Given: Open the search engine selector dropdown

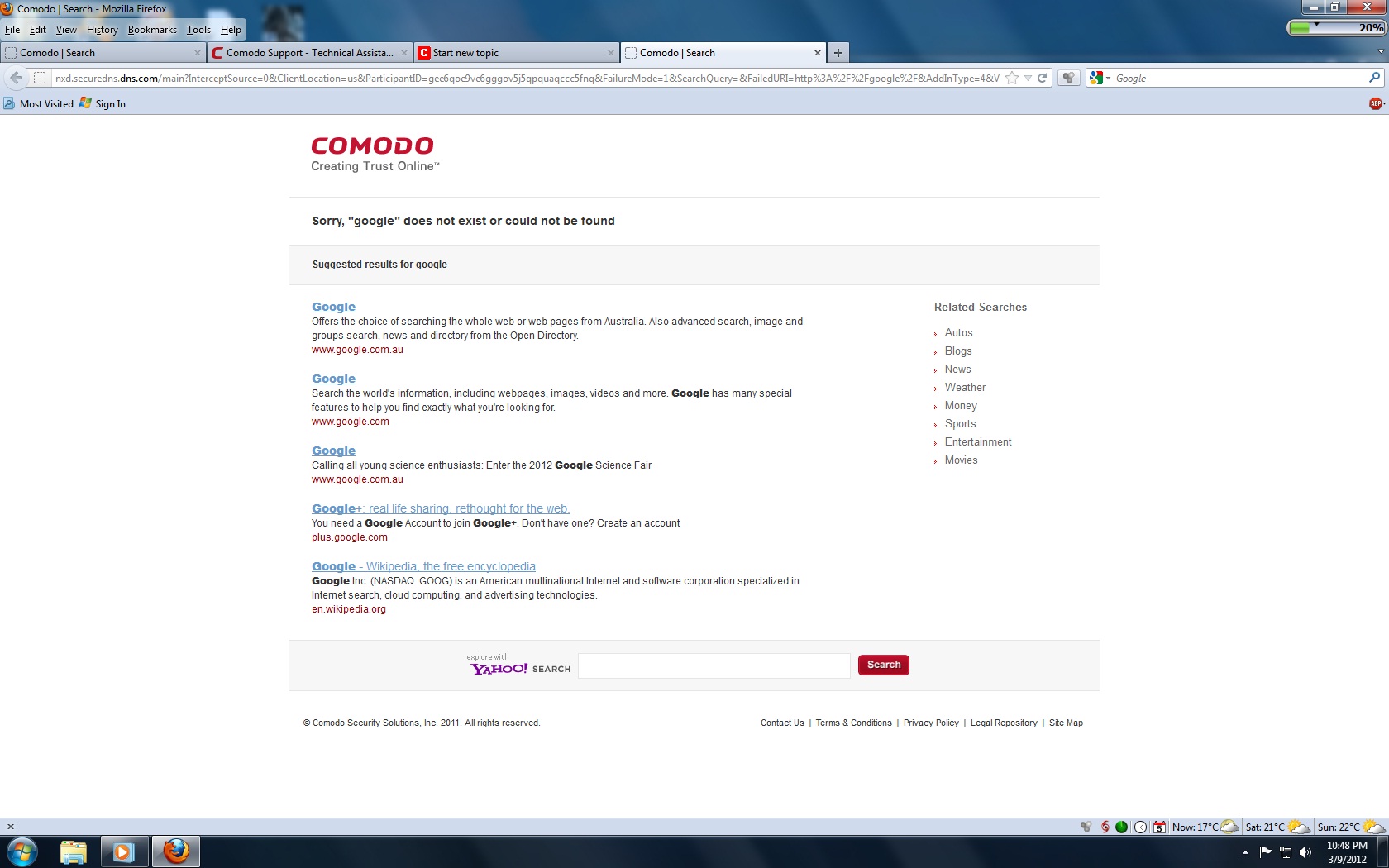Looking at the screenshot, I should click(x=1100, y=78).
